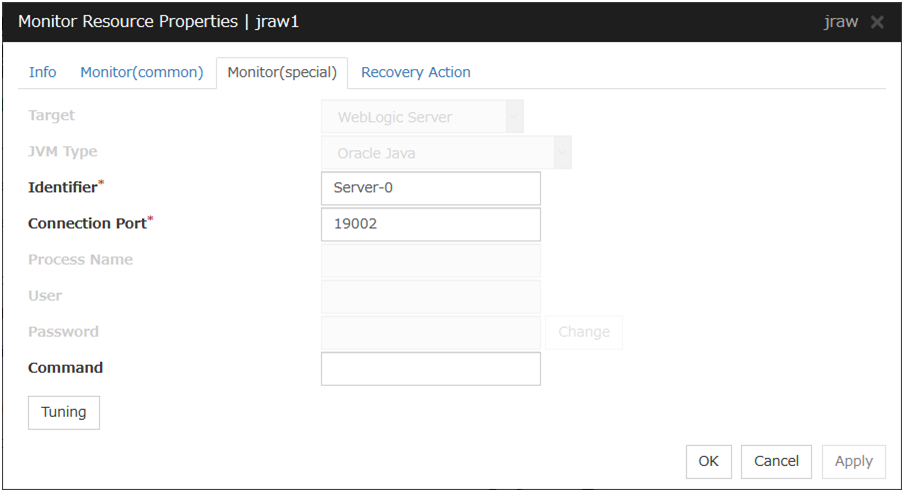This screenshot has height=492, width=904.
Task: Select the User text field
Action: click(x=431, y=297)
